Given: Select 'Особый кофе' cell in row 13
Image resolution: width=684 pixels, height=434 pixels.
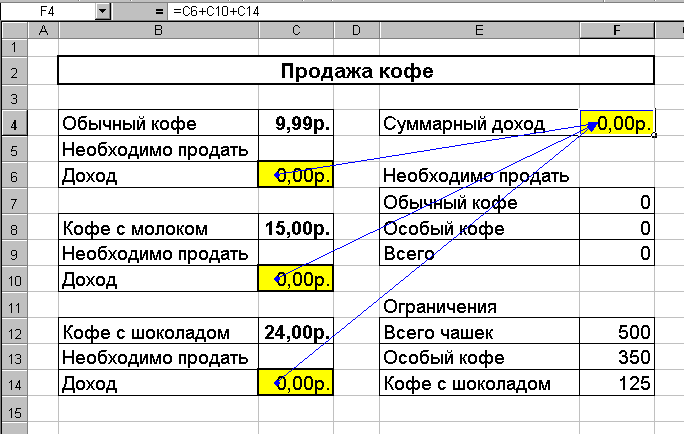Looking at the screenshot, I should (479, 357).
